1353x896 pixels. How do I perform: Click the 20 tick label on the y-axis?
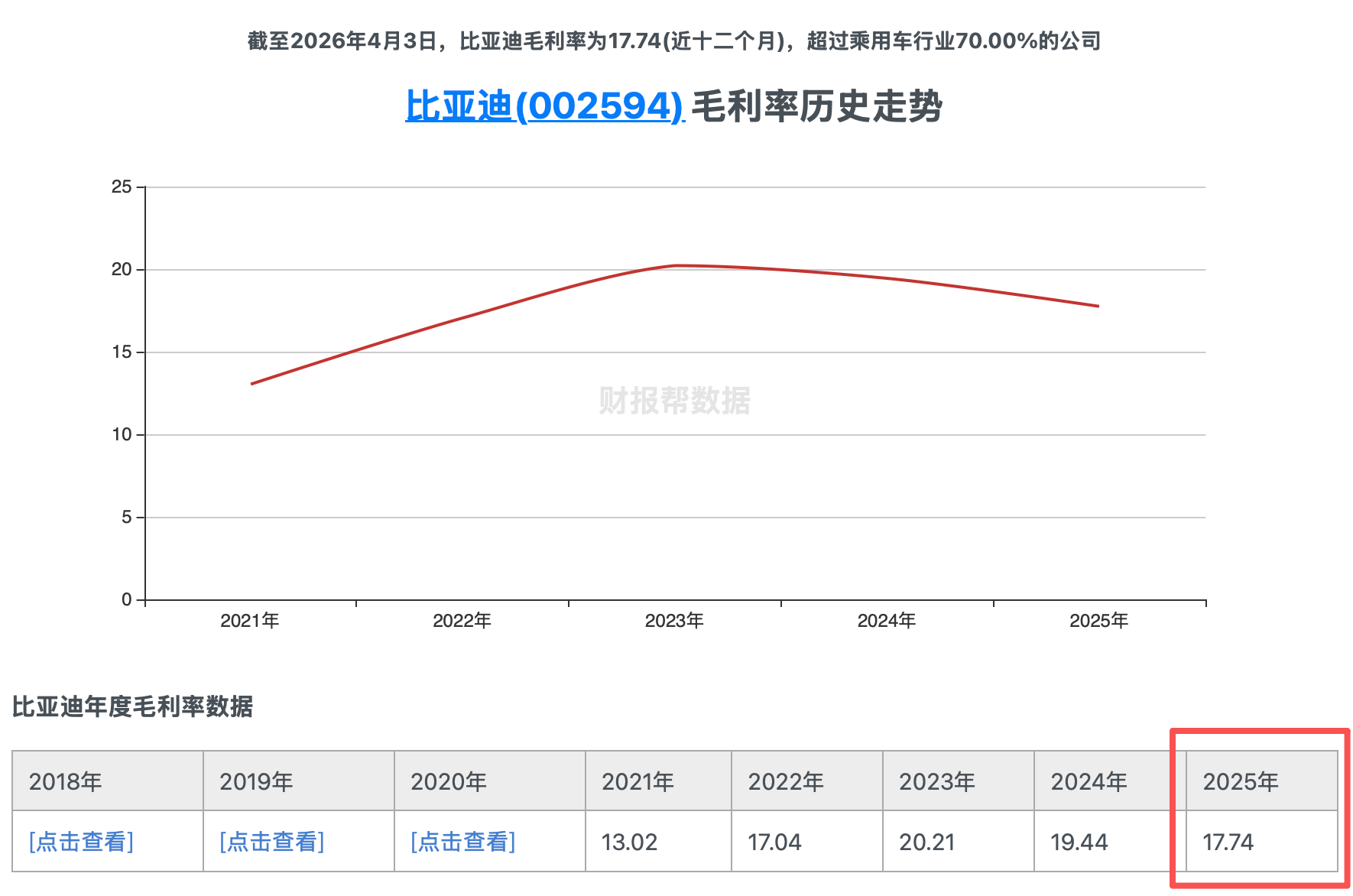[122, 269]
